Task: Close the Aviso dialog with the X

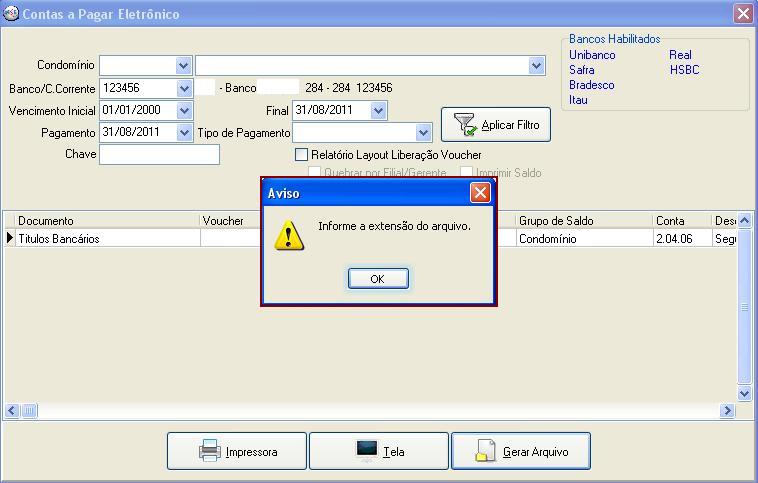Action: click(480, 193)
